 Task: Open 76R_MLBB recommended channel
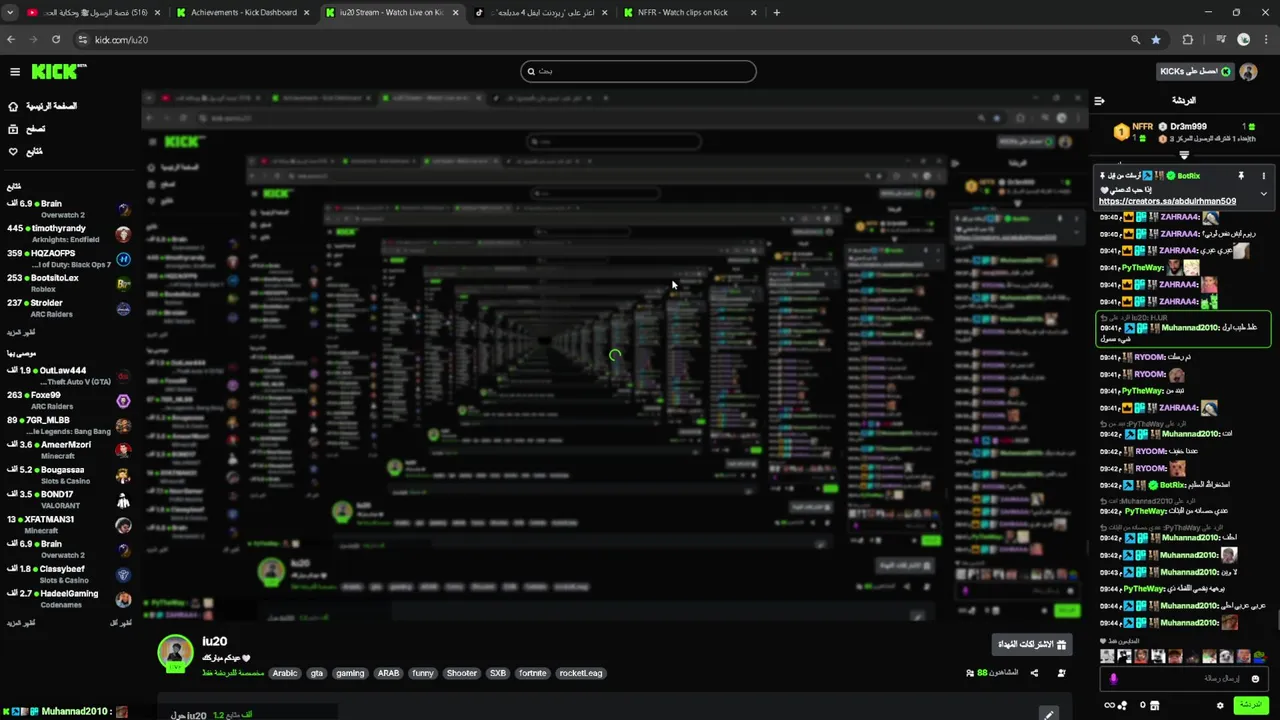point(68,426)
